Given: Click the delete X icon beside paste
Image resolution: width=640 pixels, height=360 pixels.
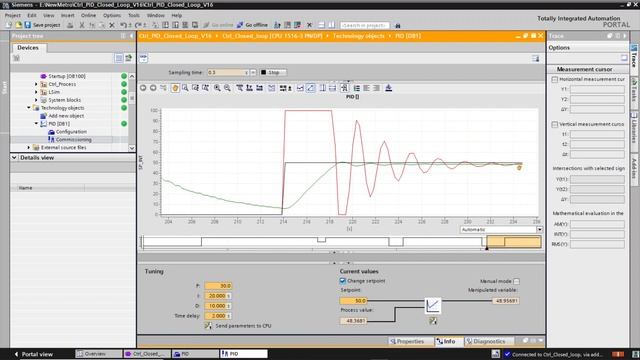Looking at the screenshot, I should tap(112, 25).
